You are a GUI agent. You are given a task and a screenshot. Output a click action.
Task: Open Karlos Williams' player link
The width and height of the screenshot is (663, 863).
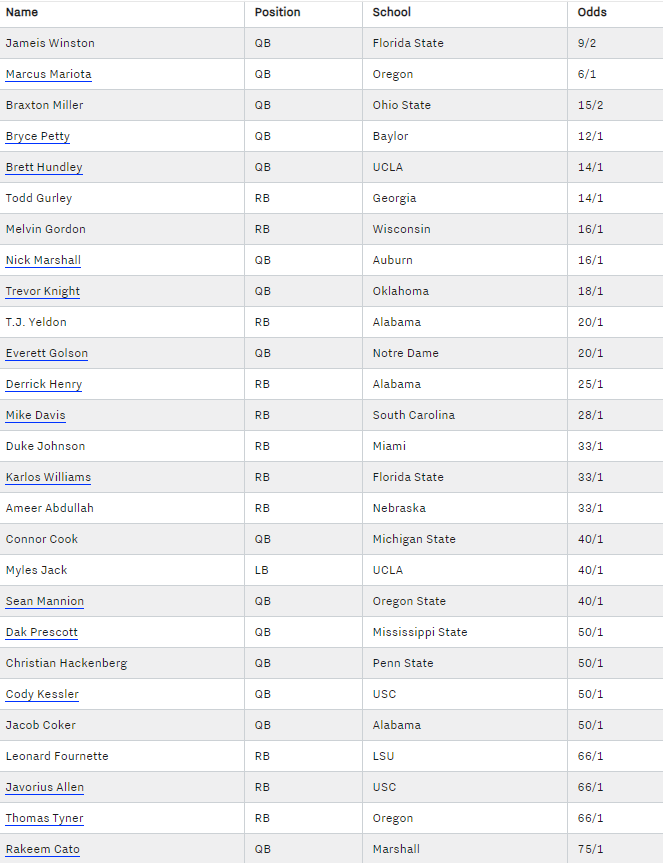click(x=48, y=477)
